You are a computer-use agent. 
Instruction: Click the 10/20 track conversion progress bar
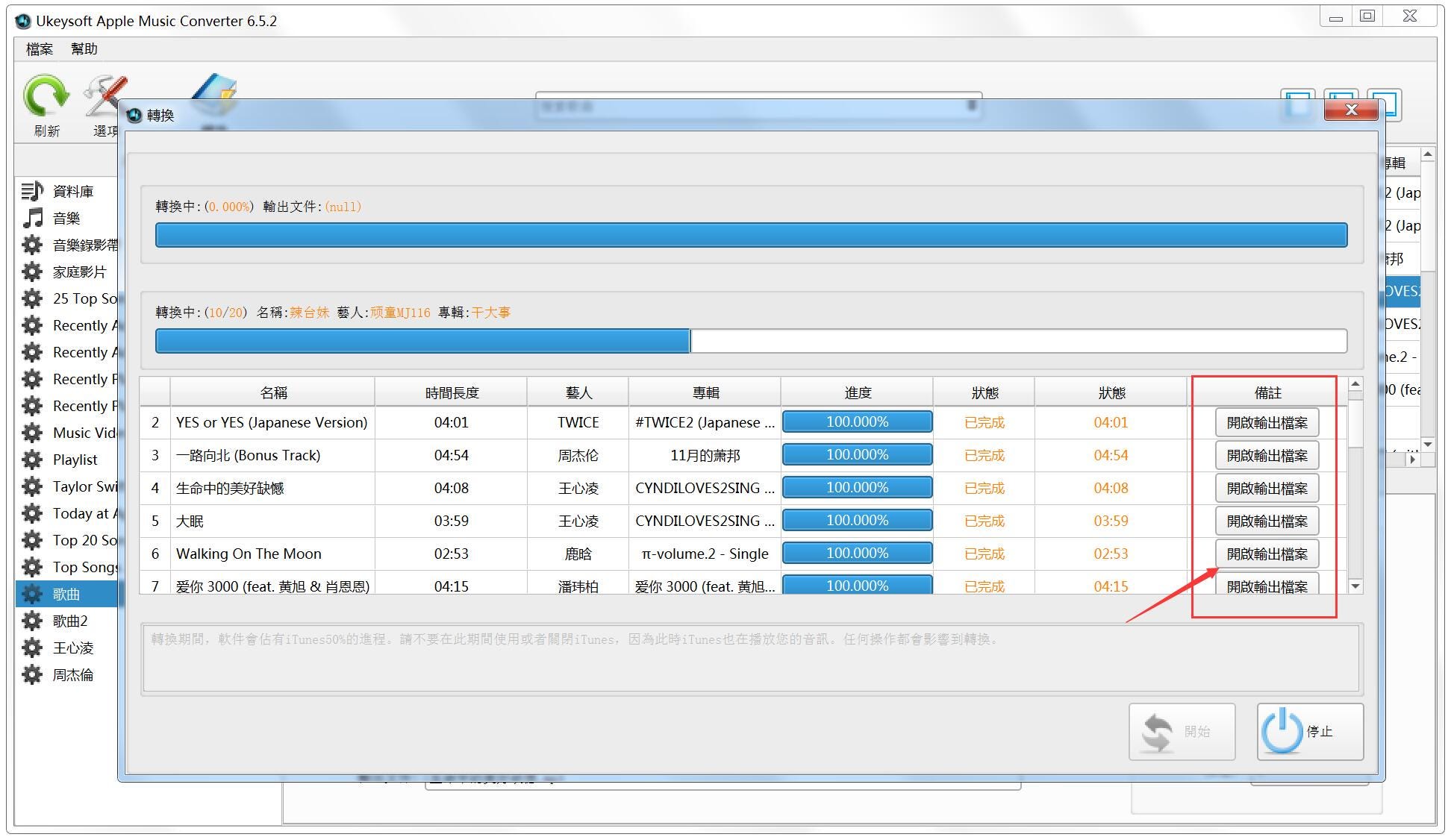751,341
